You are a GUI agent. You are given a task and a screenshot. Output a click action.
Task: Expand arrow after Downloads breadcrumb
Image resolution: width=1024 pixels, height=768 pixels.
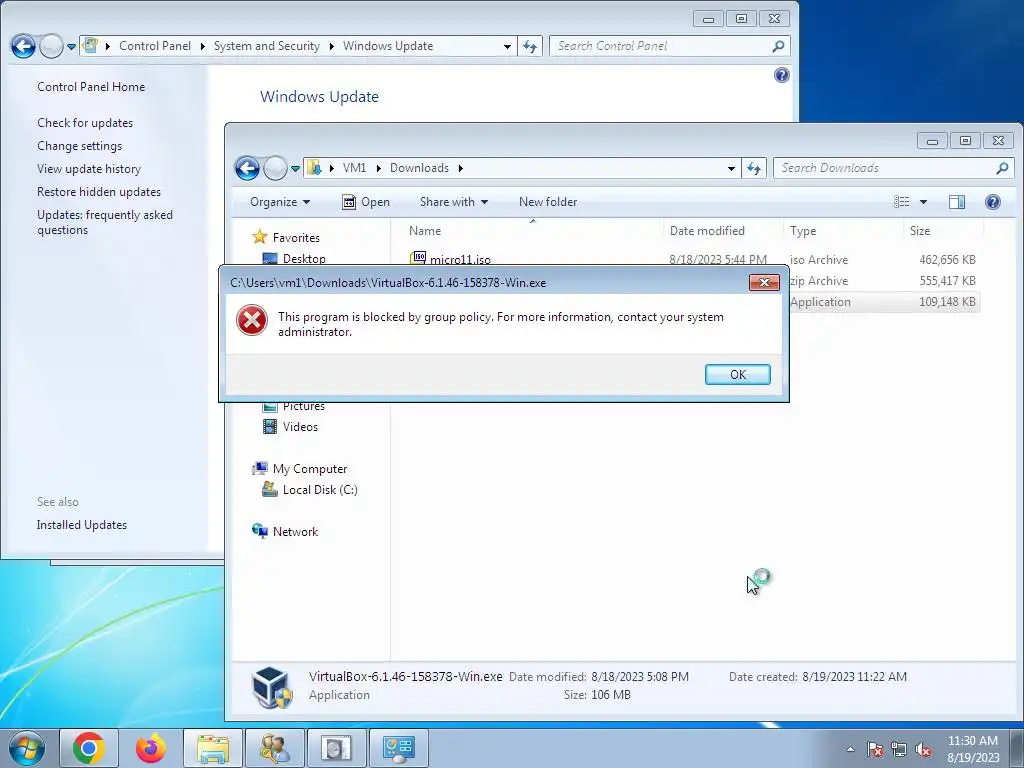tap(460, 168)
